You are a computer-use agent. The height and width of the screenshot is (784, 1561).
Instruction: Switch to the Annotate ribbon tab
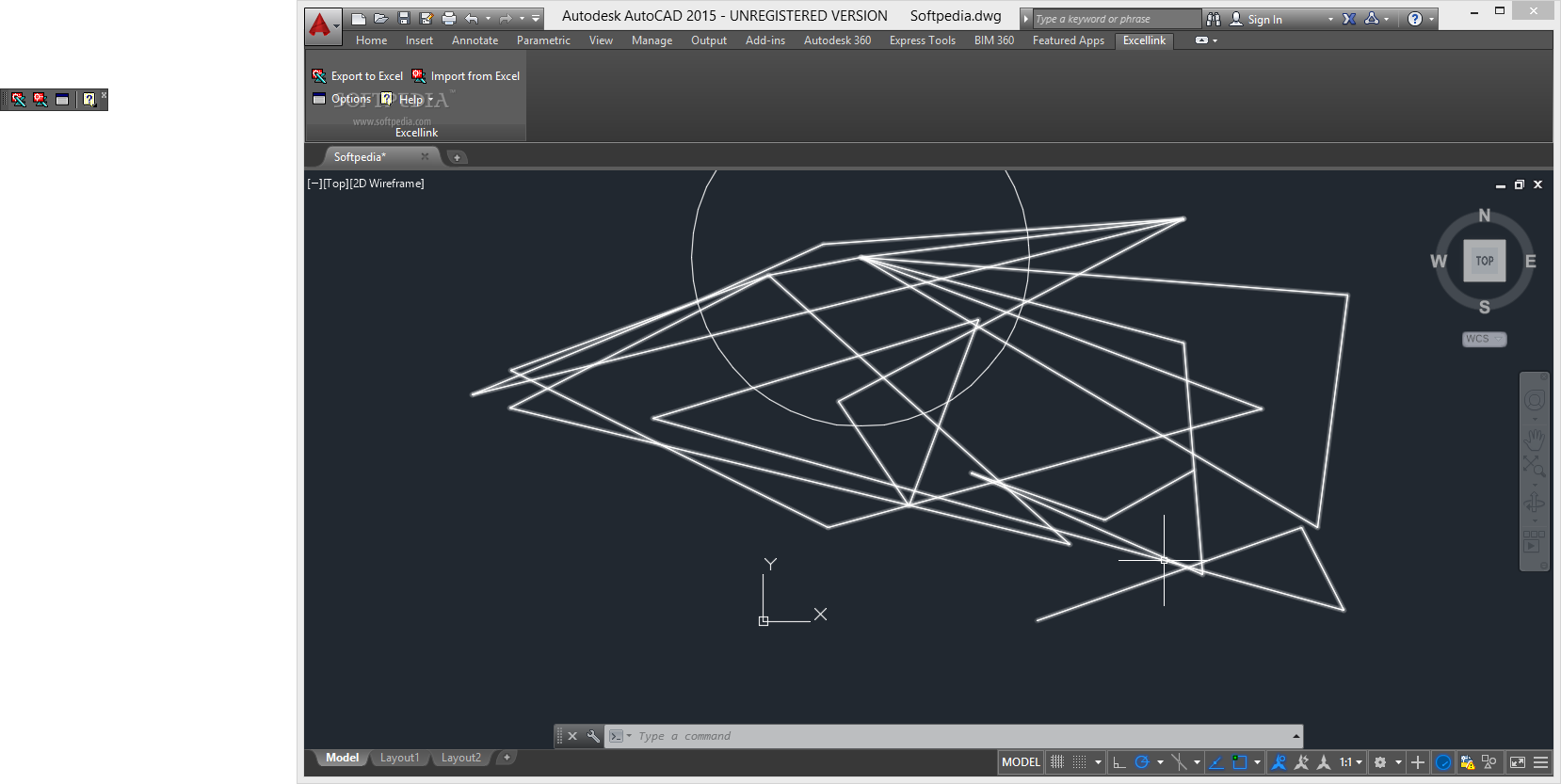click(475, 40)
